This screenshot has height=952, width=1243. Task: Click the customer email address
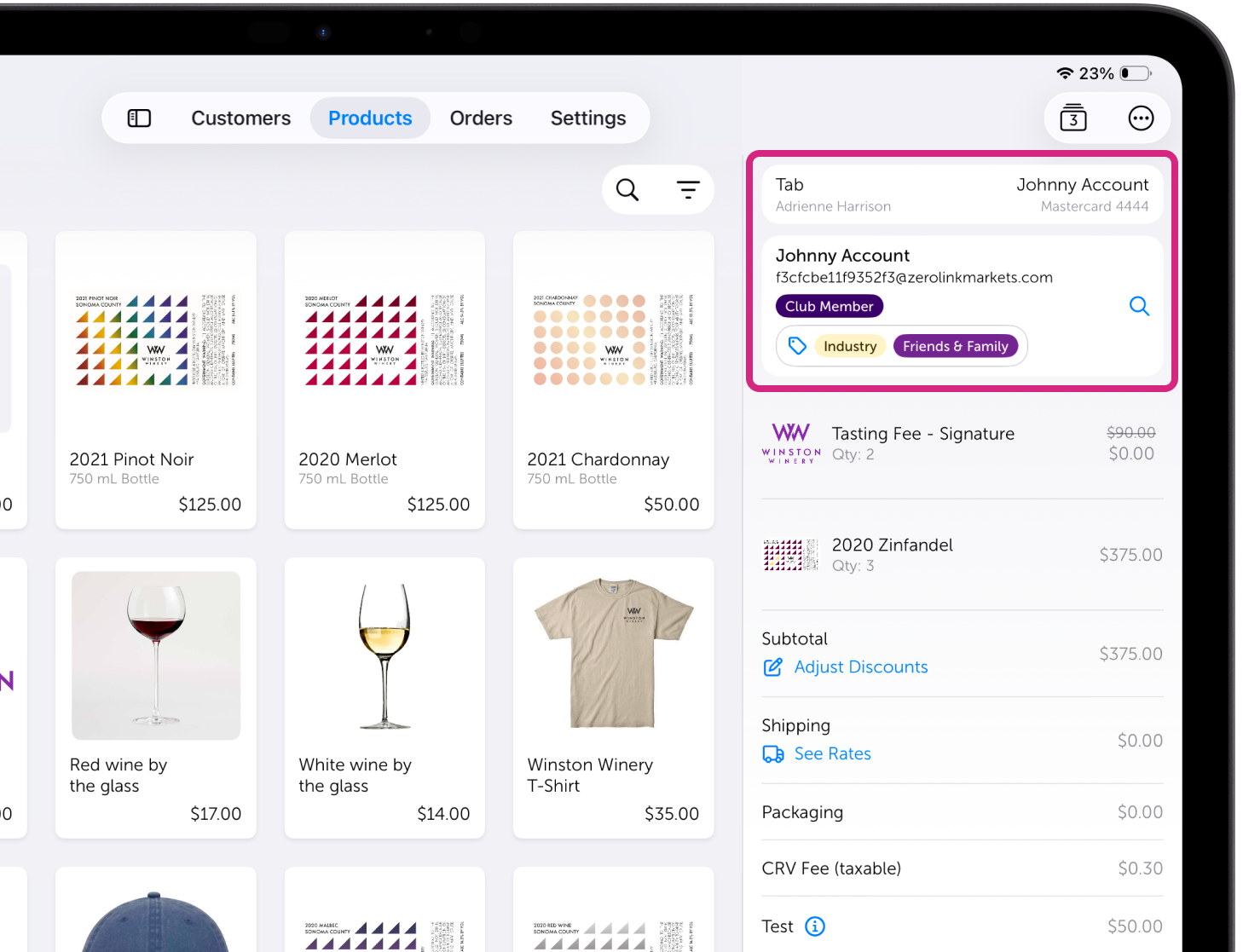[914, 278]
